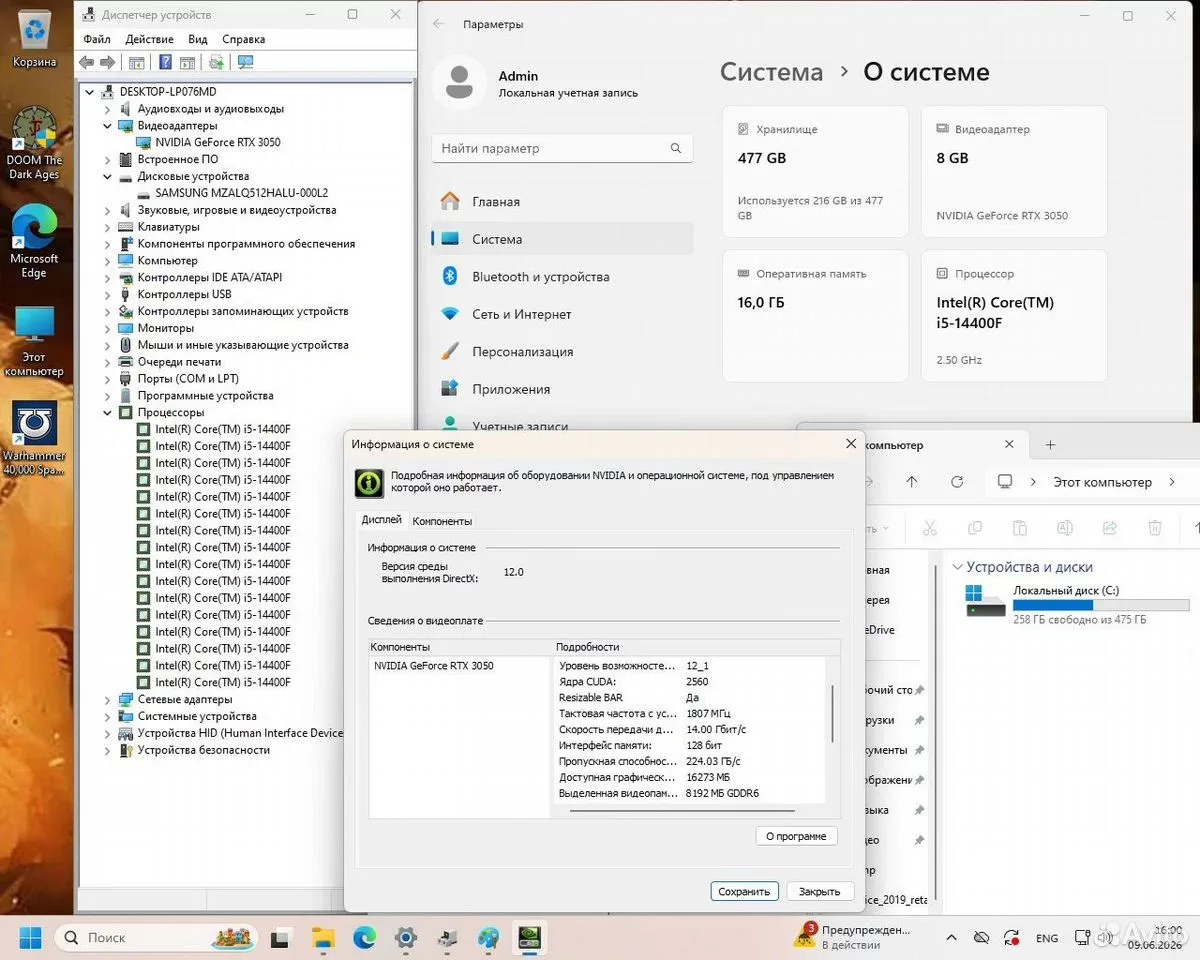Open the NVIDIA Control Panel taskbar icon
The image size is (1200, 960).
[528, 938]
